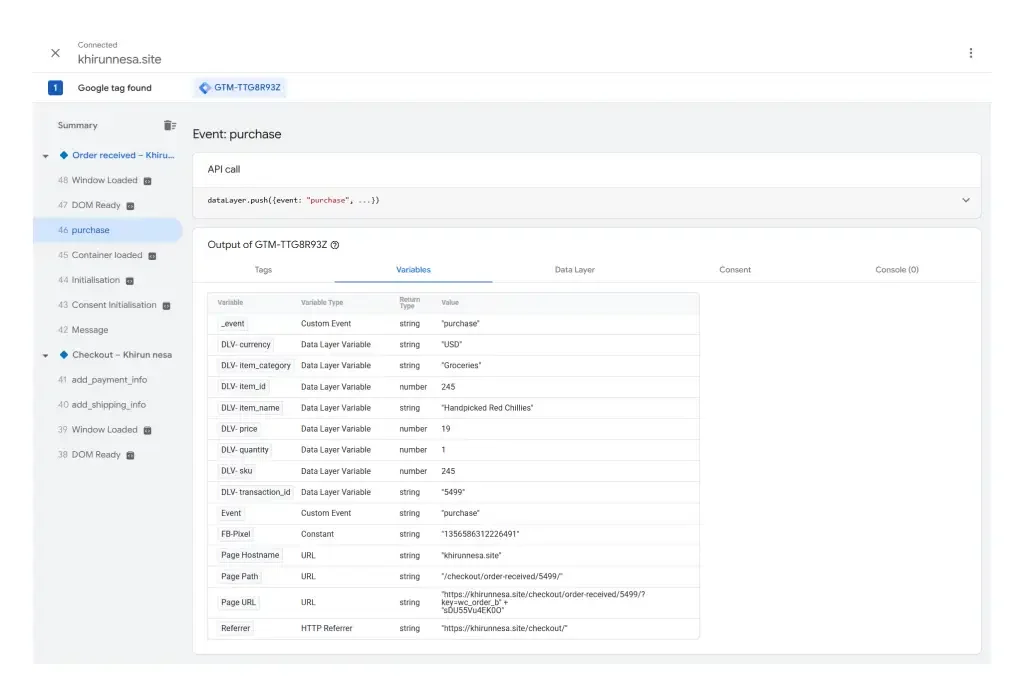Open the DLV- transaction_id variable

coord(255,492)
